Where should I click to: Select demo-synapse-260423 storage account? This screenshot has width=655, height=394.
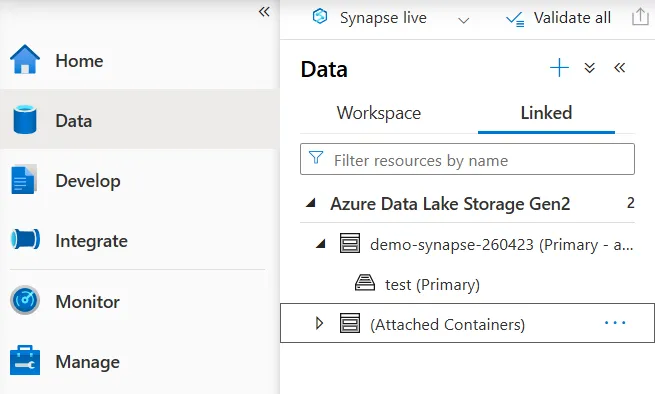point(501,244)
